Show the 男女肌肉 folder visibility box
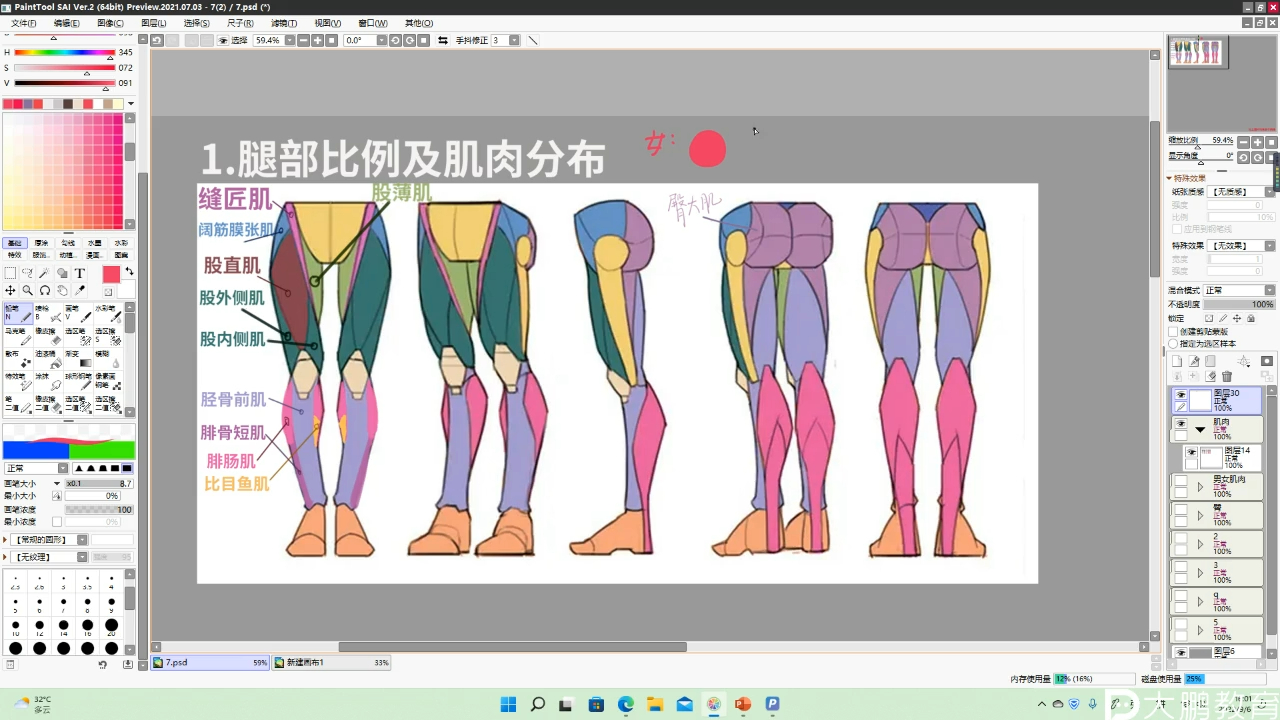This screenshot has width=1280, height=720. (1181, 481)
